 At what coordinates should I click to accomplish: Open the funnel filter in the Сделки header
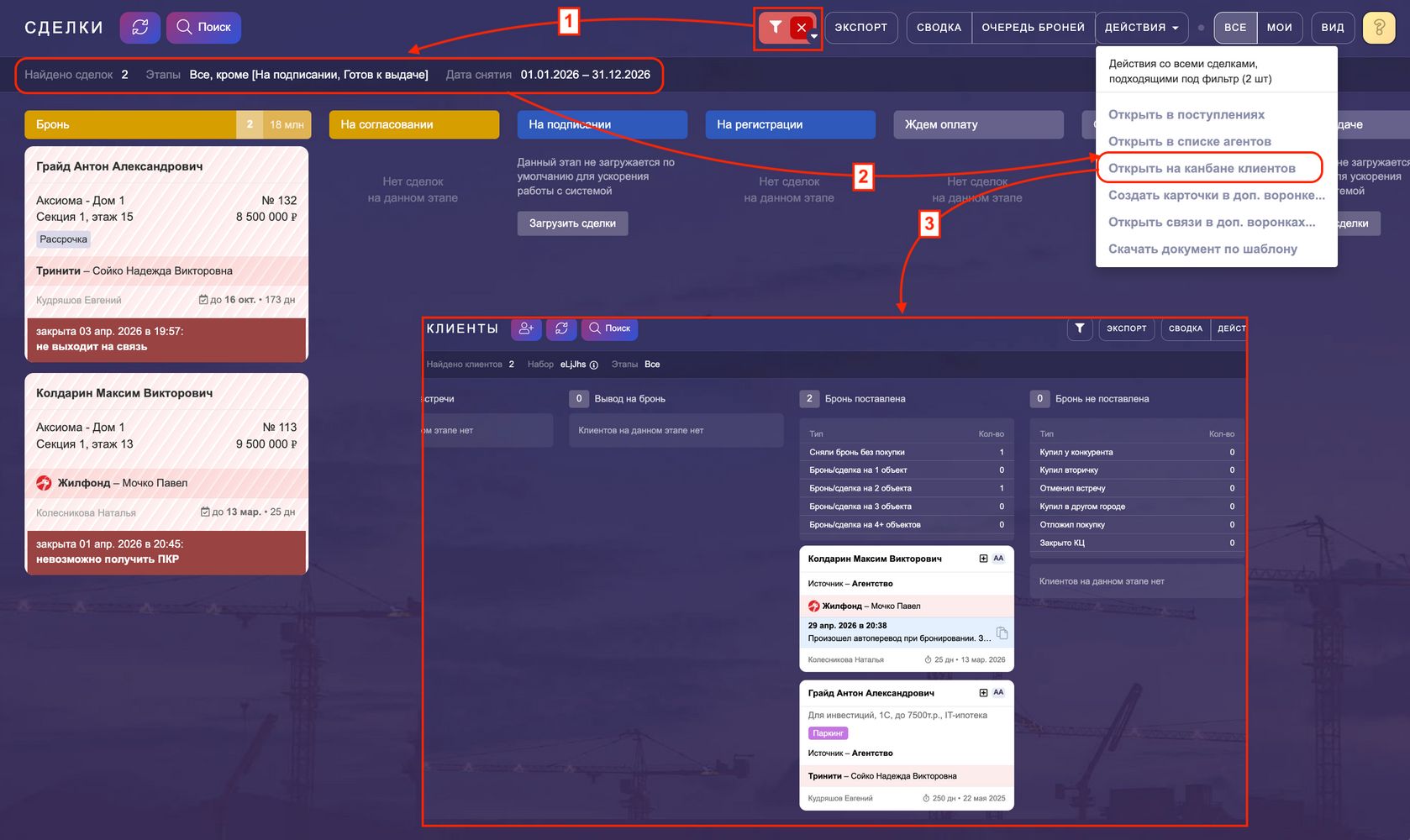click(x=775, y=27)
